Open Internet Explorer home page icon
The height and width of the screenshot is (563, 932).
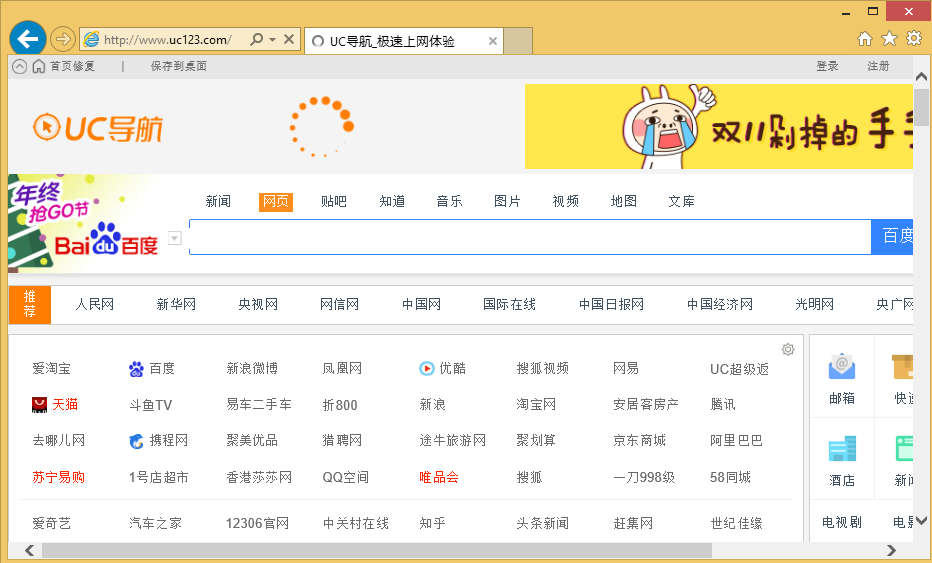tap(865, 39)
